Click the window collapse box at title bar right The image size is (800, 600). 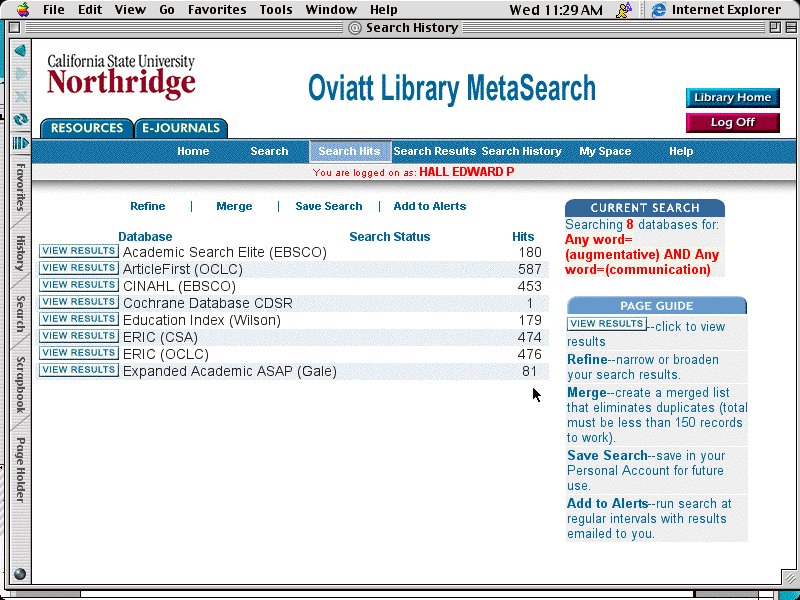[x=790, y=28]
